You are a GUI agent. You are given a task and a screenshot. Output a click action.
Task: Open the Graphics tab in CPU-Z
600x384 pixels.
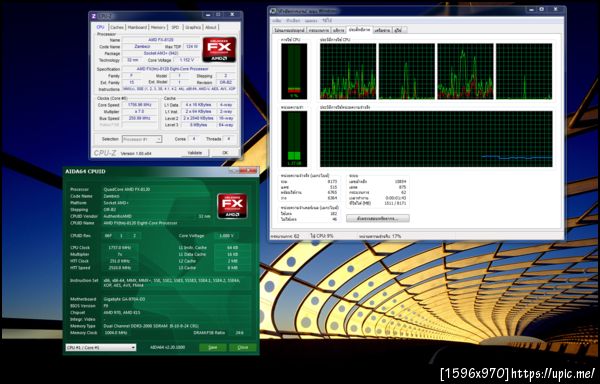coord(193,28)
